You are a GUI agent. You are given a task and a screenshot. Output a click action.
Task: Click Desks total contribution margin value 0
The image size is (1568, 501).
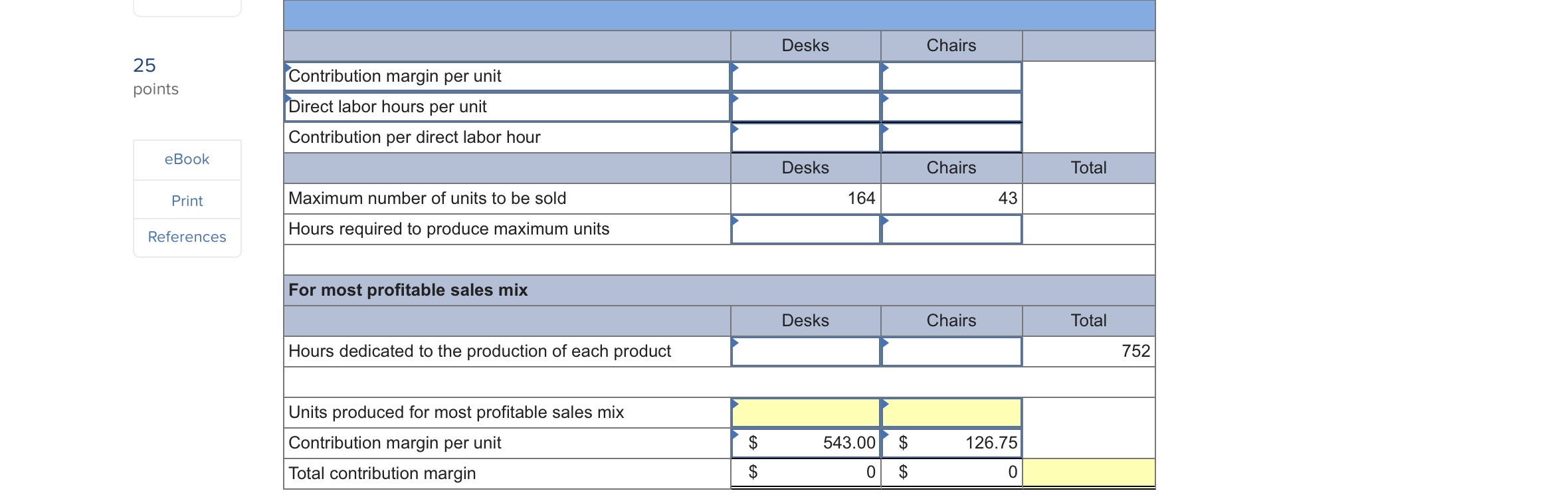pos(870,472)
